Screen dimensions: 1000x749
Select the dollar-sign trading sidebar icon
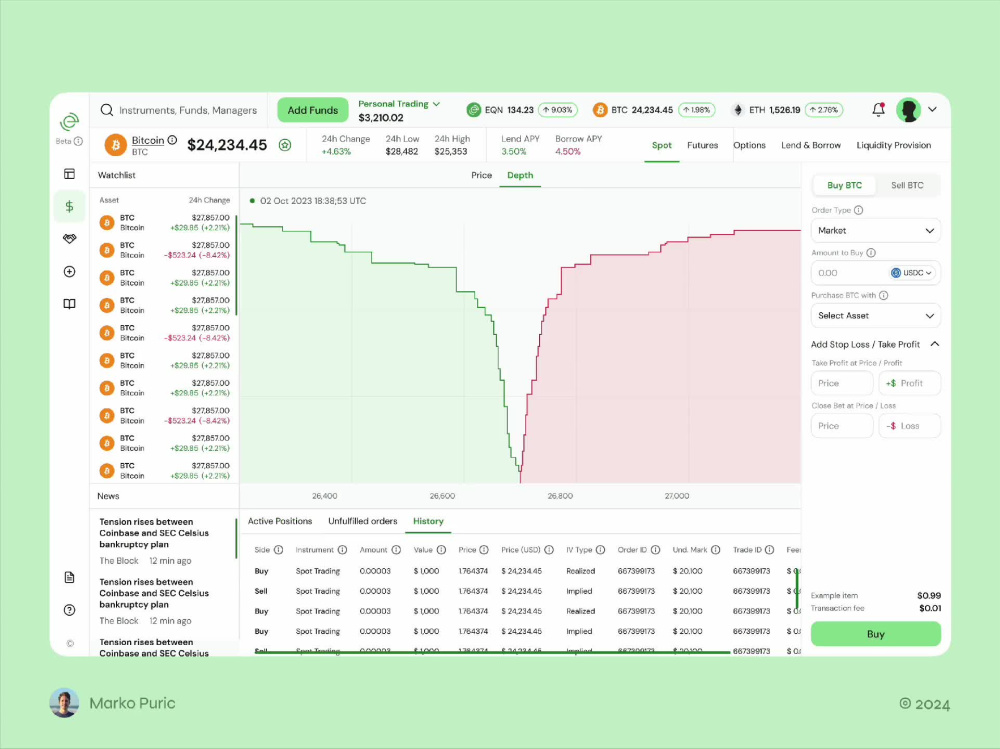(x=70, y=206)
